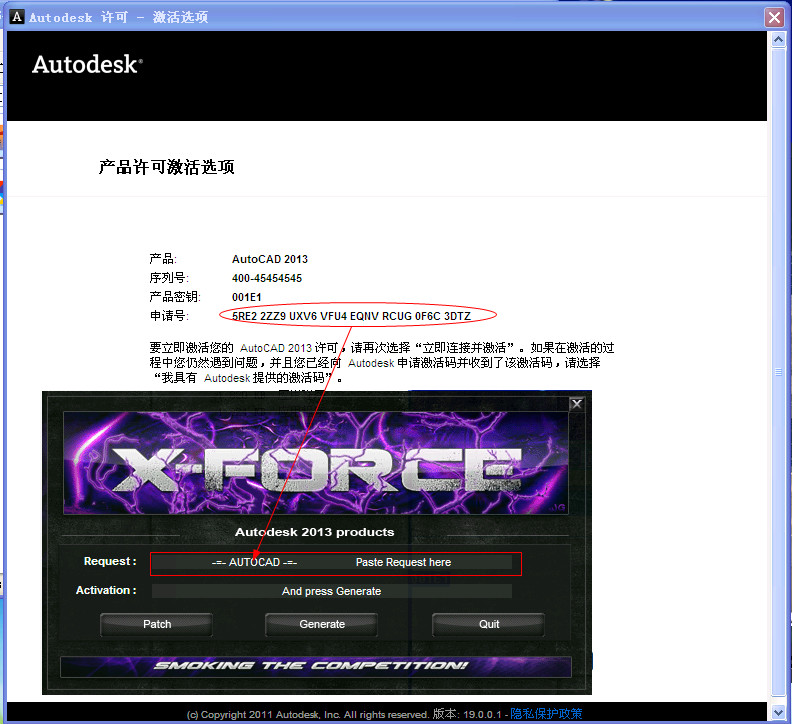Click the X-FORCE banner image
This screenshot has width=792, height=724.
pyautogui.click(x=316, y=463)
